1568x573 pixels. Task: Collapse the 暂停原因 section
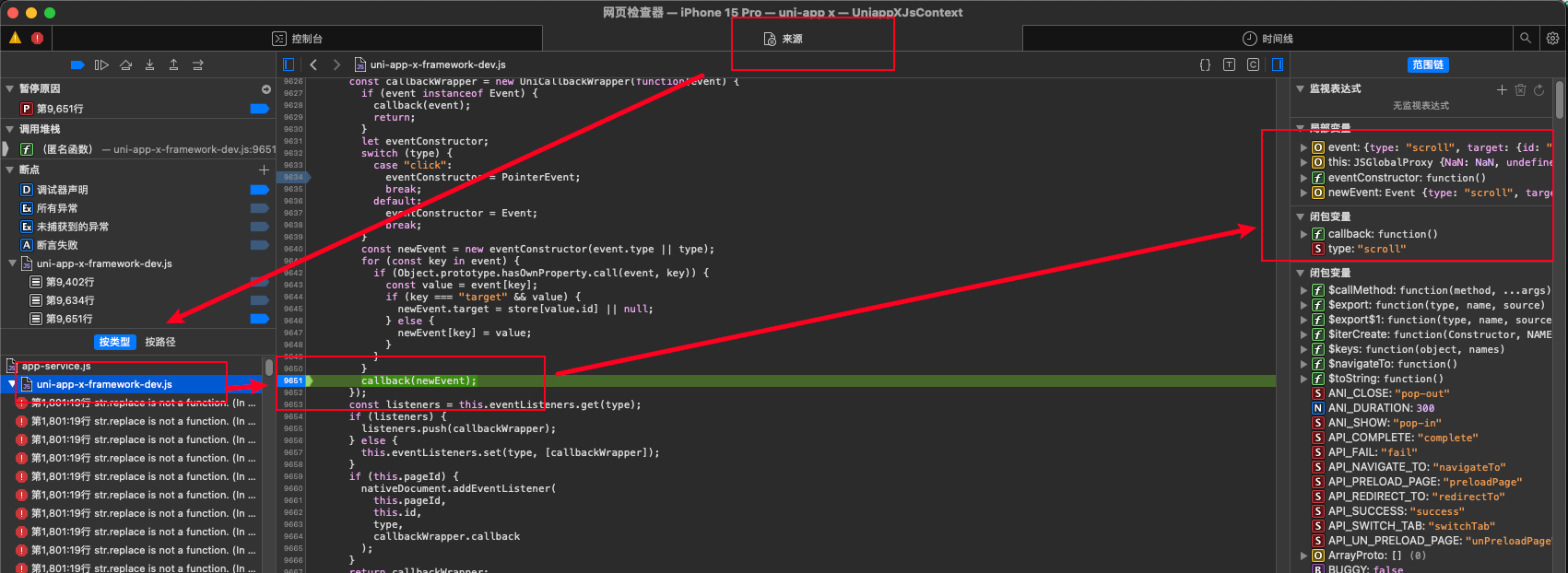[9, 89]
